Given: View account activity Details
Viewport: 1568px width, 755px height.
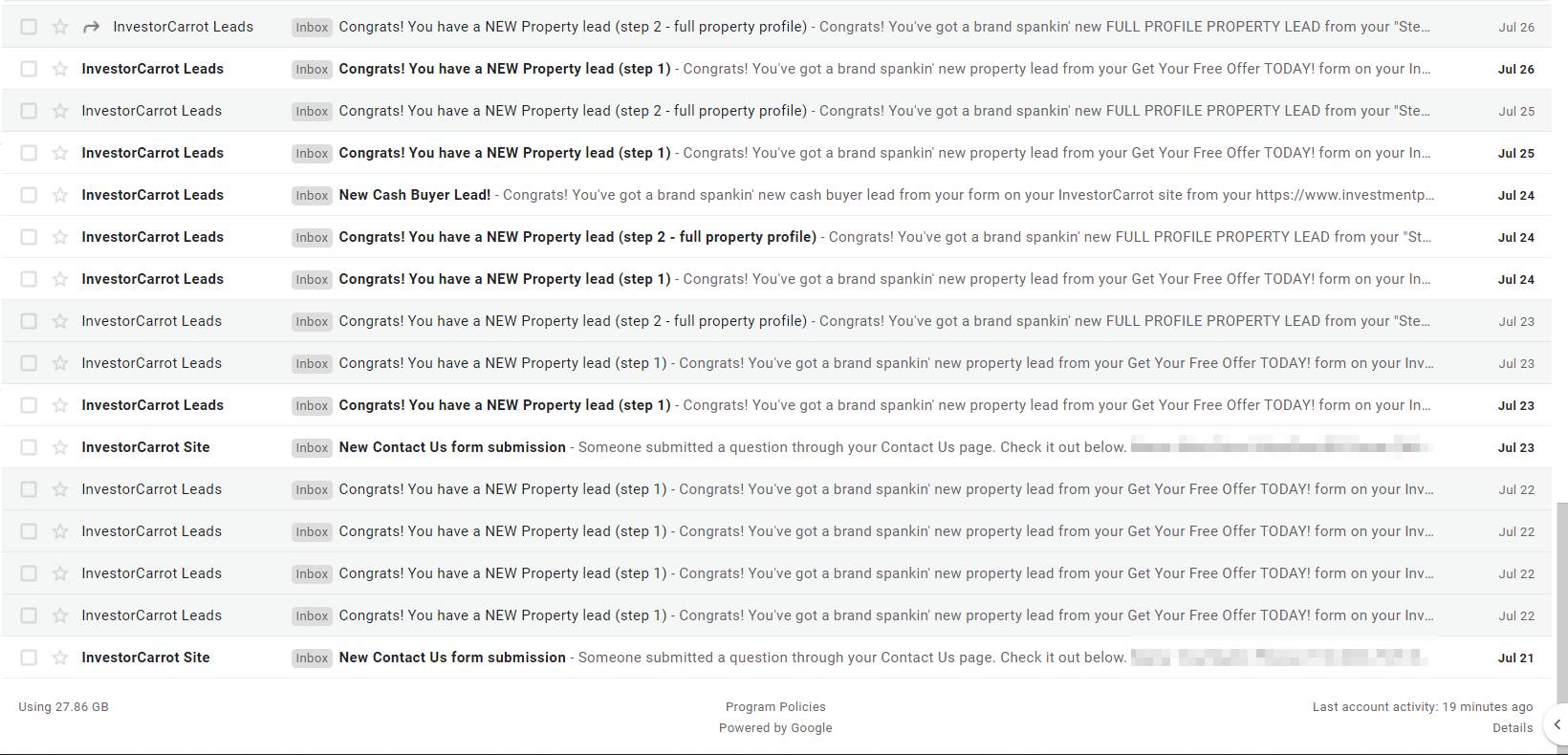Looking at the screenshot, I should pyautogui.click(x=1513, y=728).
